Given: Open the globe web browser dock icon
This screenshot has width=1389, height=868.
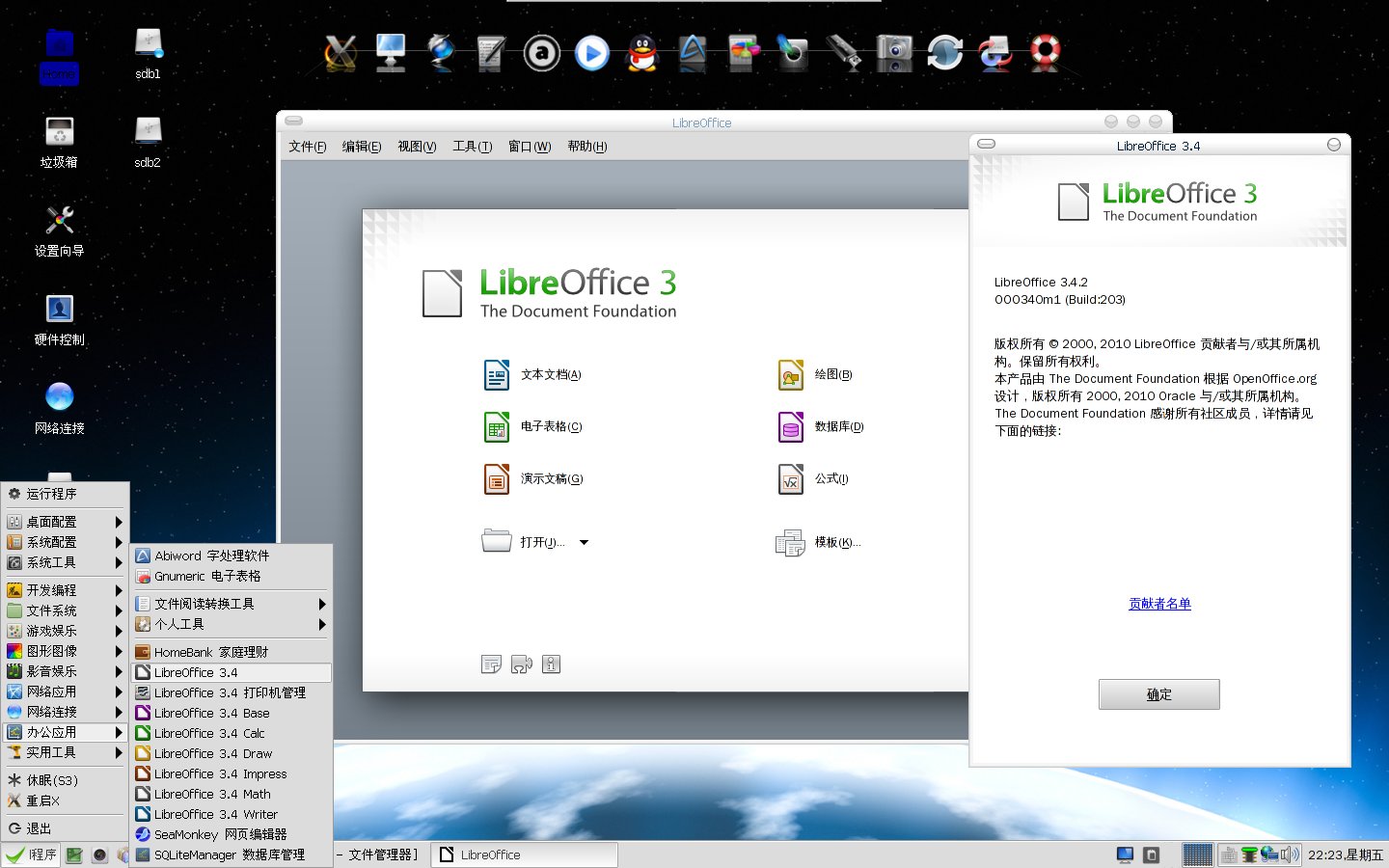Looking at the screenshot, I should tap(441, 53).
